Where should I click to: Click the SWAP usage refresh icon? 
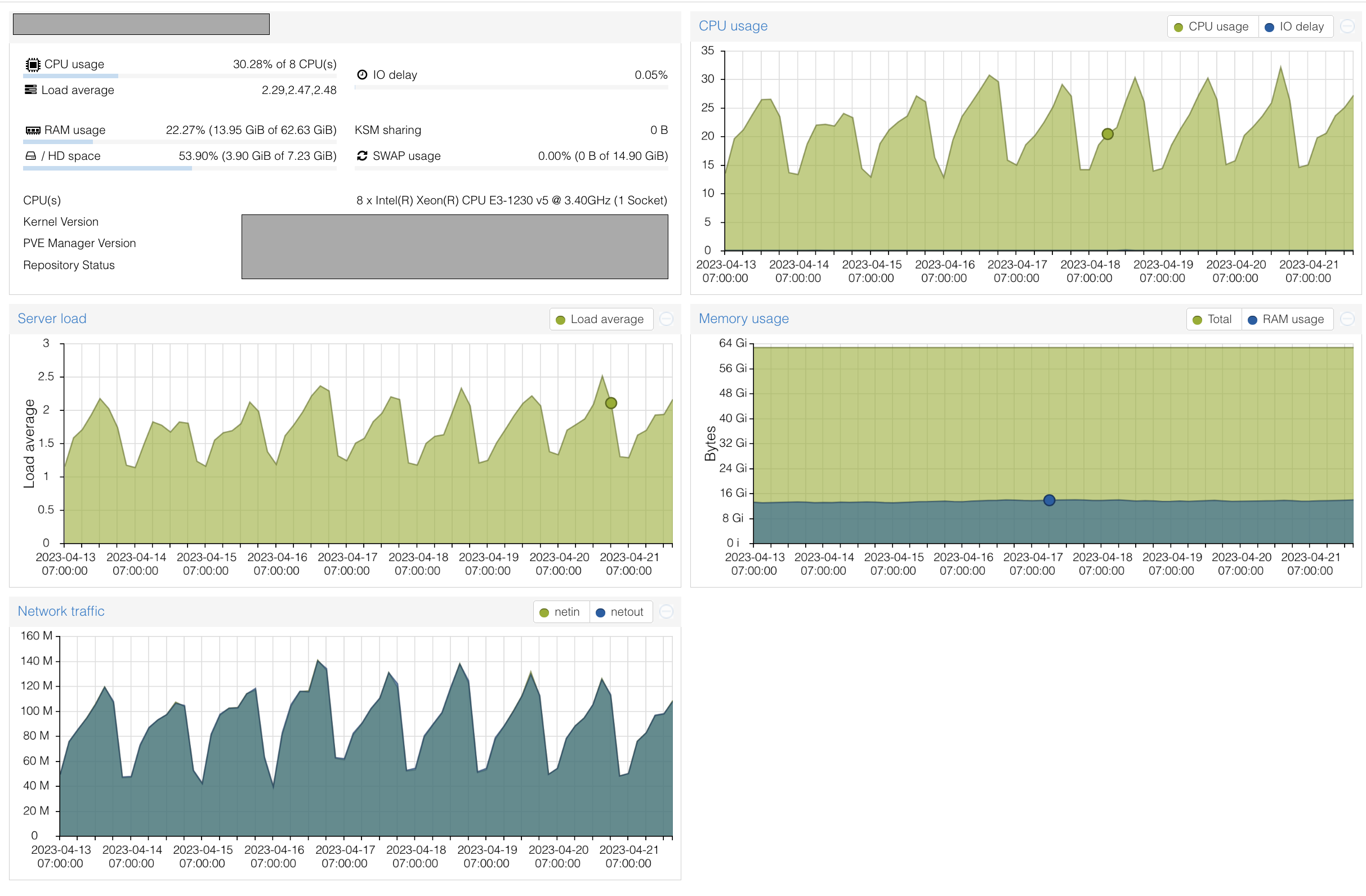pyautogui.click(x=361, y=155)
